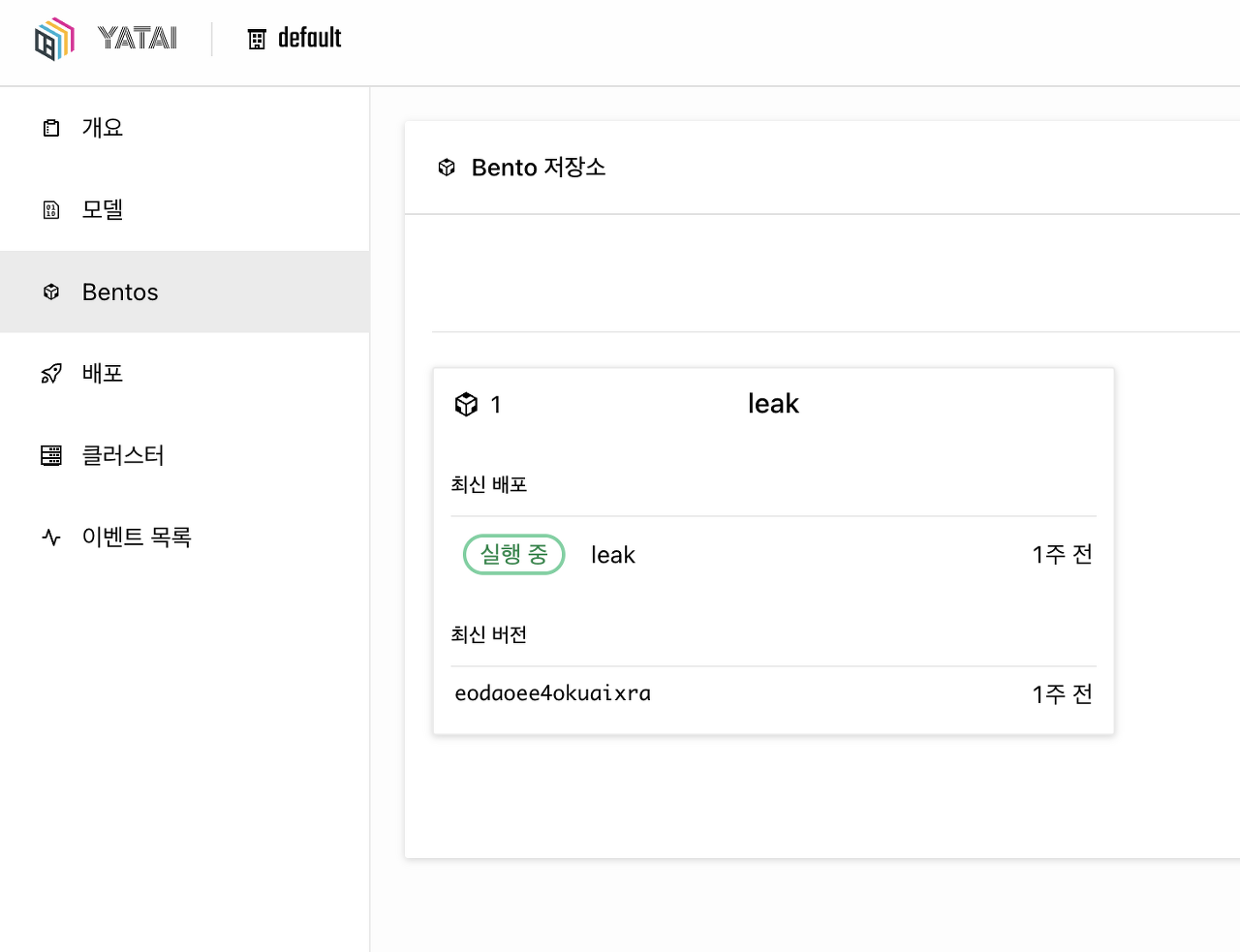Click the cube icon beside Bentos

tap(51, 292)
